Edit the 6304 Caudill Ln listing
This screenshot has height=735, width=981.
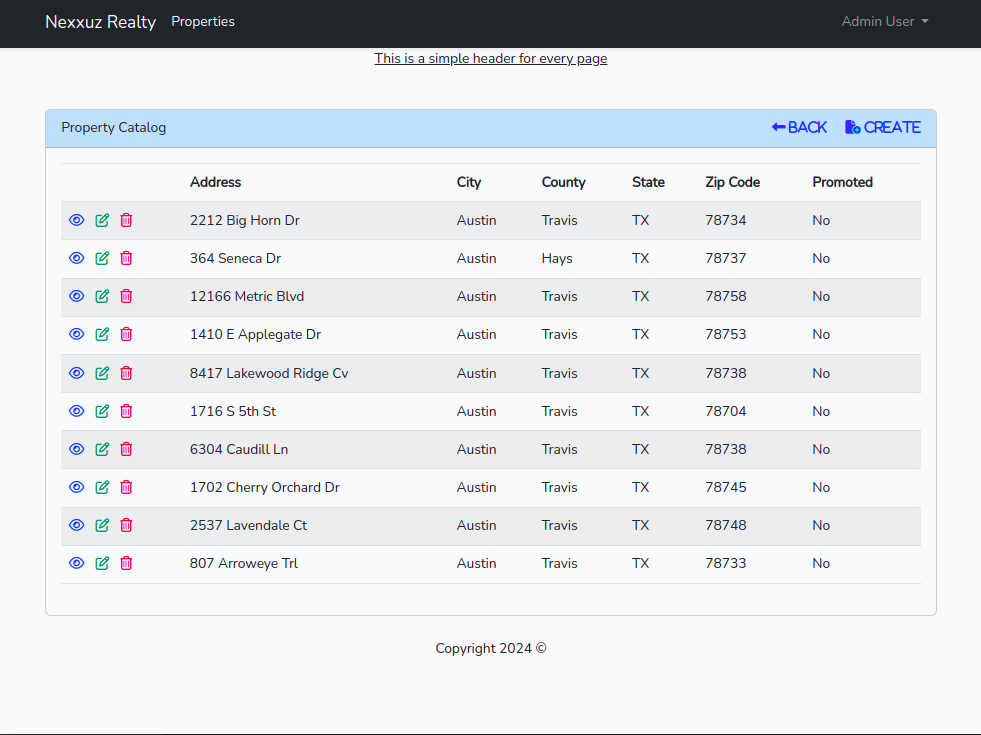click(x=102, y=449)
